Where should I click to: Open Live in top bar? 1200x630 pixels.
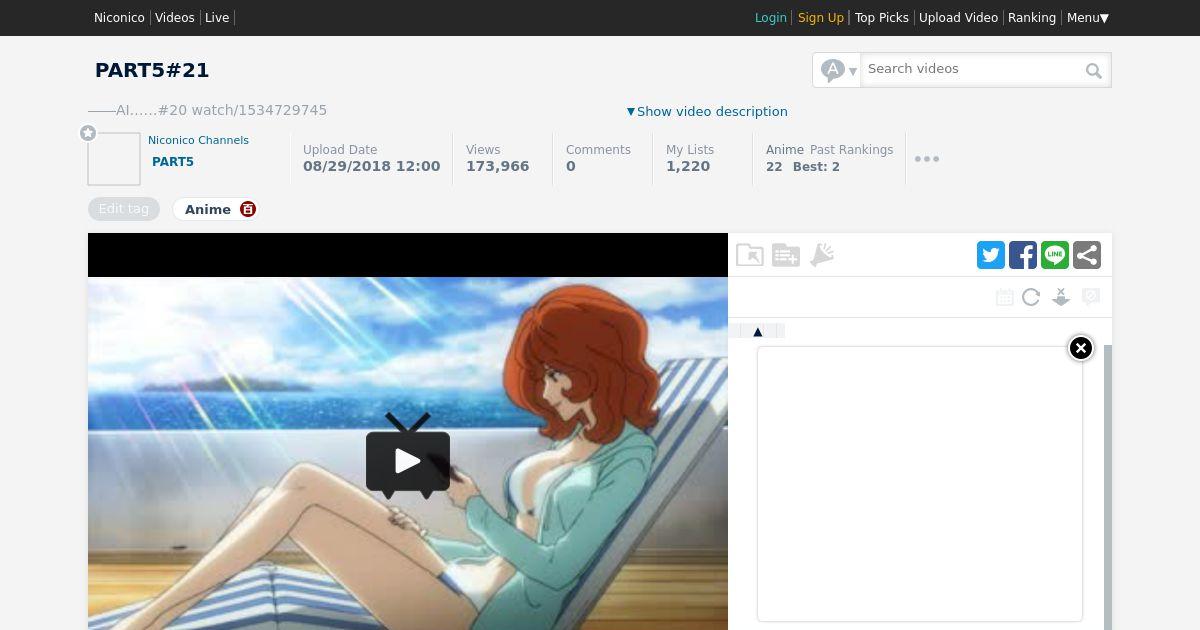tap(217, 17)
